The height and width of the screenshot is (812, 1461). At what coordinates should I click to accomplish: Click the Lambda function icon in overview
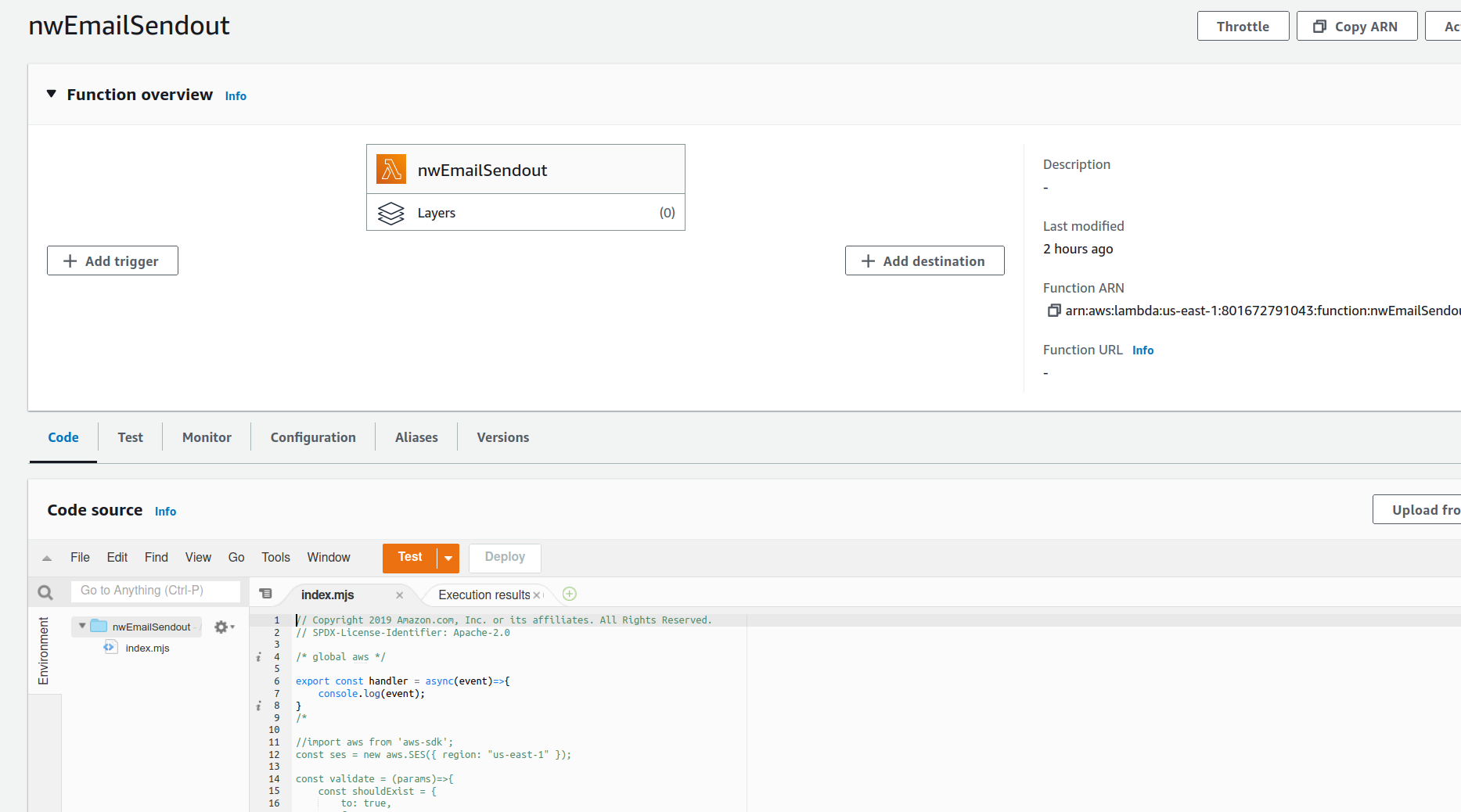point(390,169)
